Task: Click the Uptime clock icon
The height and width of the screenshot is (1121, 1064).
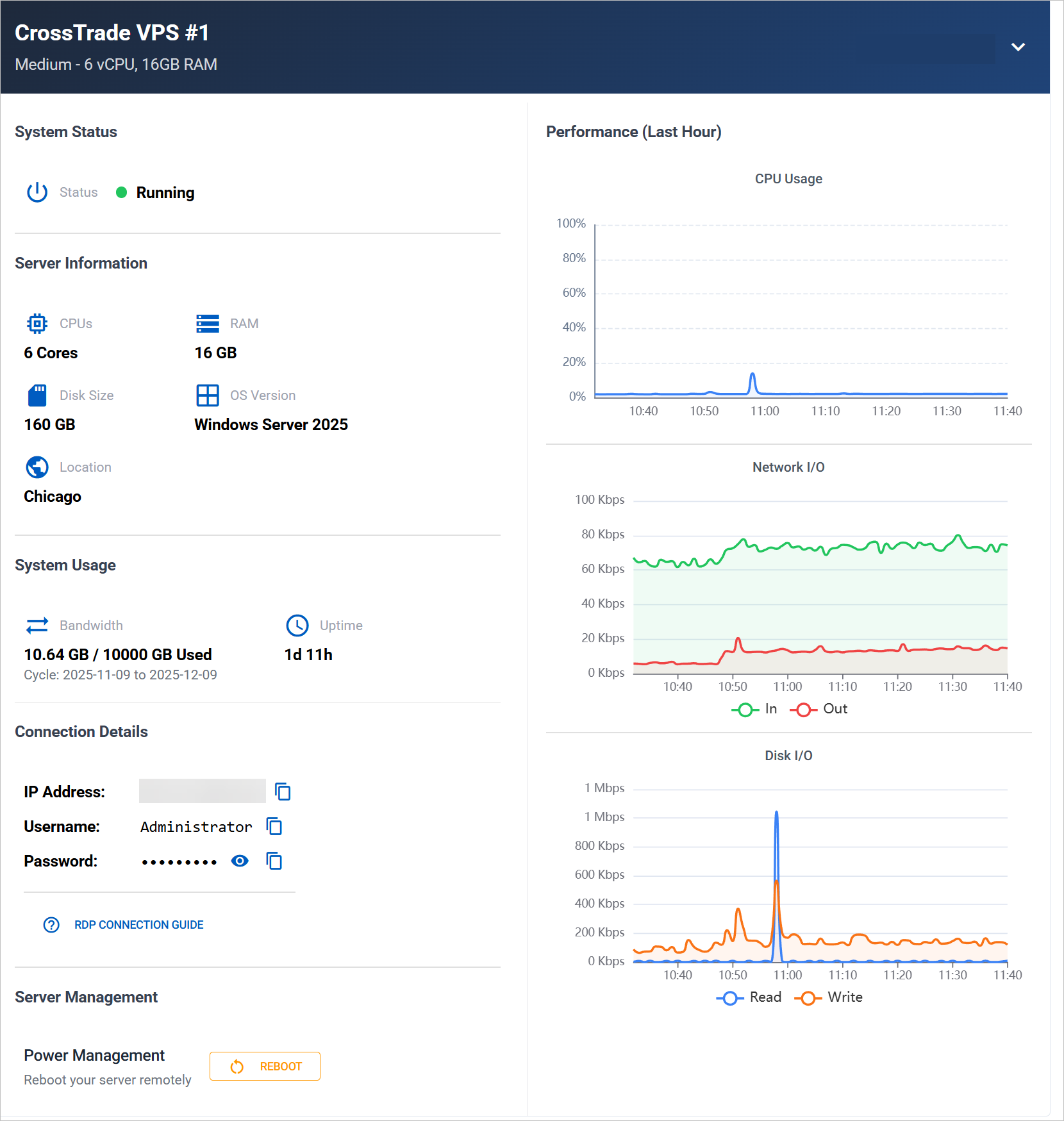Action: tap(297, 626)
